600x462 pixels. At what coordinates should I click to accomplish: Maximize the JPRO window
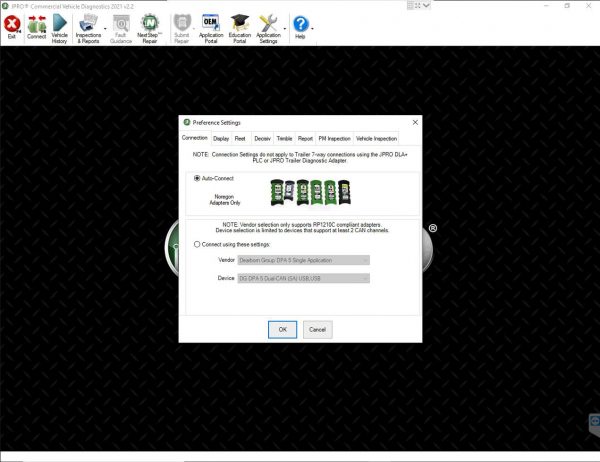pyautogui.click(x=567, y=6)
